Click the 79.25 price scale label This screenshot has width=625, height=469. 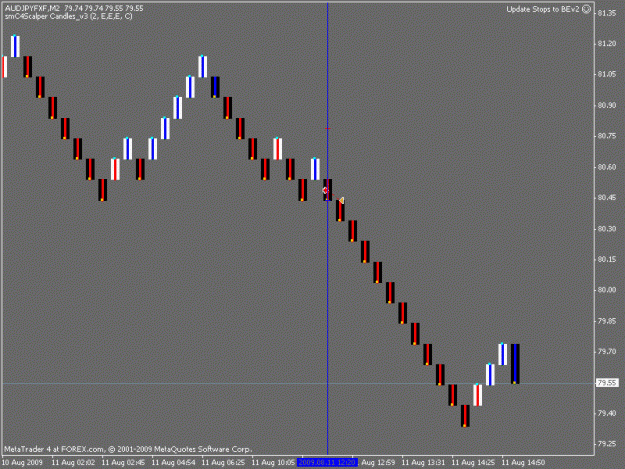click(x=607, y=444)
